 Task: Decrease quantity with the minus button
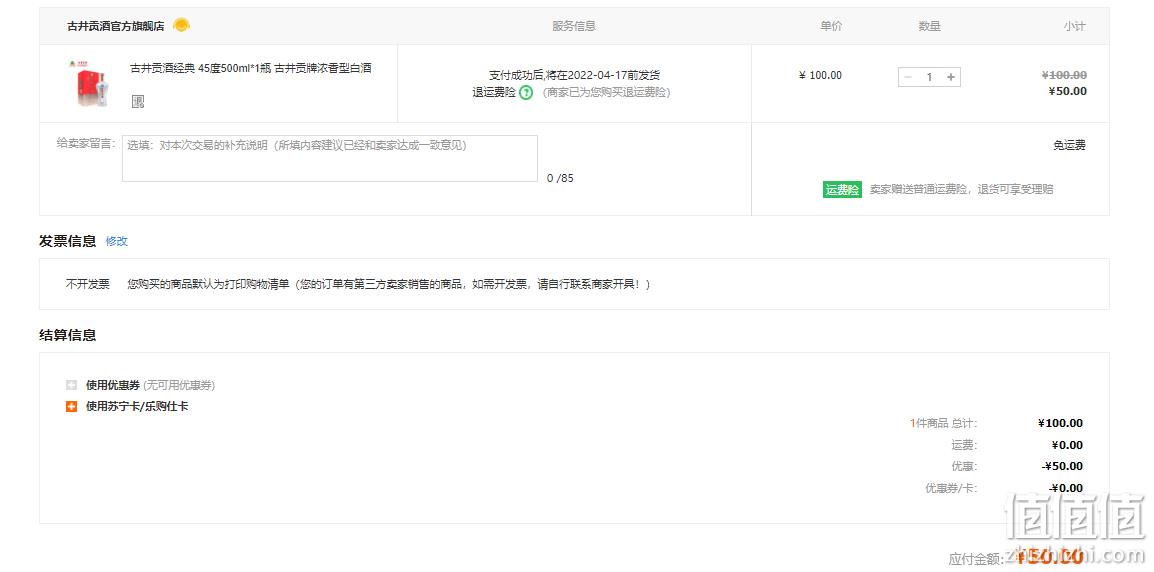click(x=908, y=77)
